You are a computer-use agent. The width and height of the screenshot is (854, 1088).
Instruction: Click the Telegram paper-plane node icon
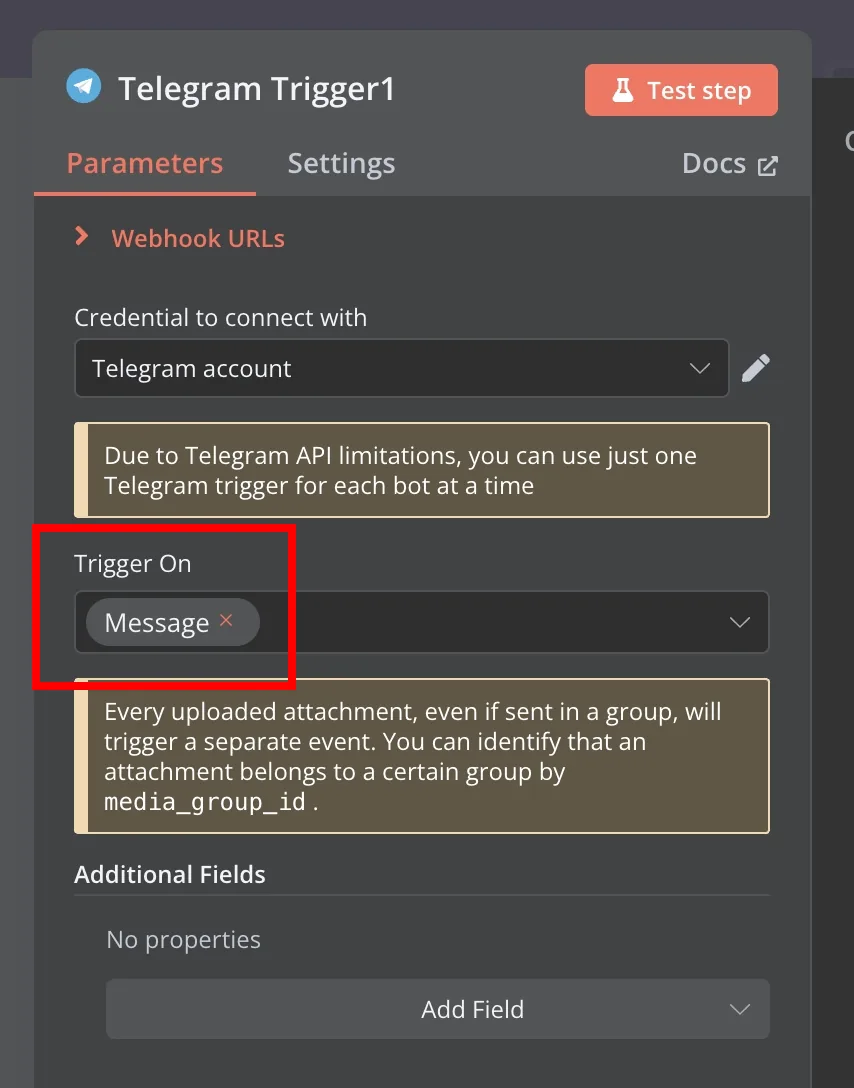[x=84, y=87]
